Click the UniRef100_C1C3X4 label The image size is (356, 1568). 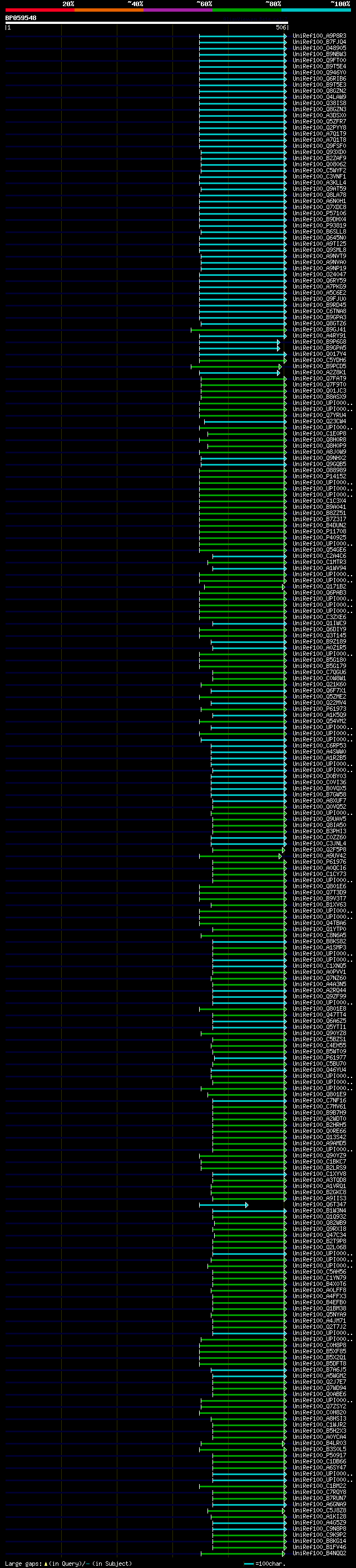pyautogui.click(x=319, y=501)
